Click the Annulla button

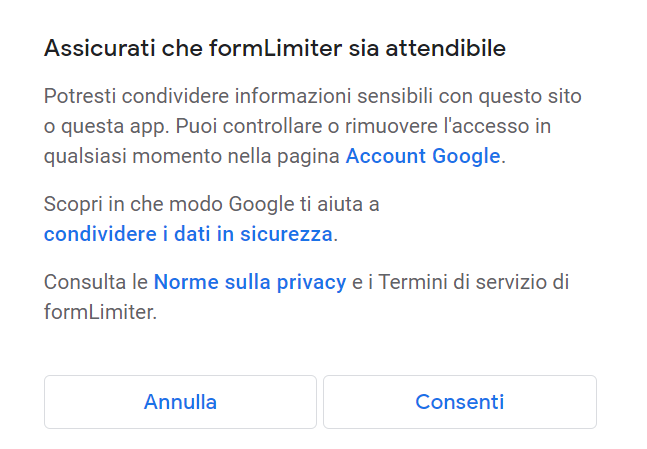click(x=180, y=402)
